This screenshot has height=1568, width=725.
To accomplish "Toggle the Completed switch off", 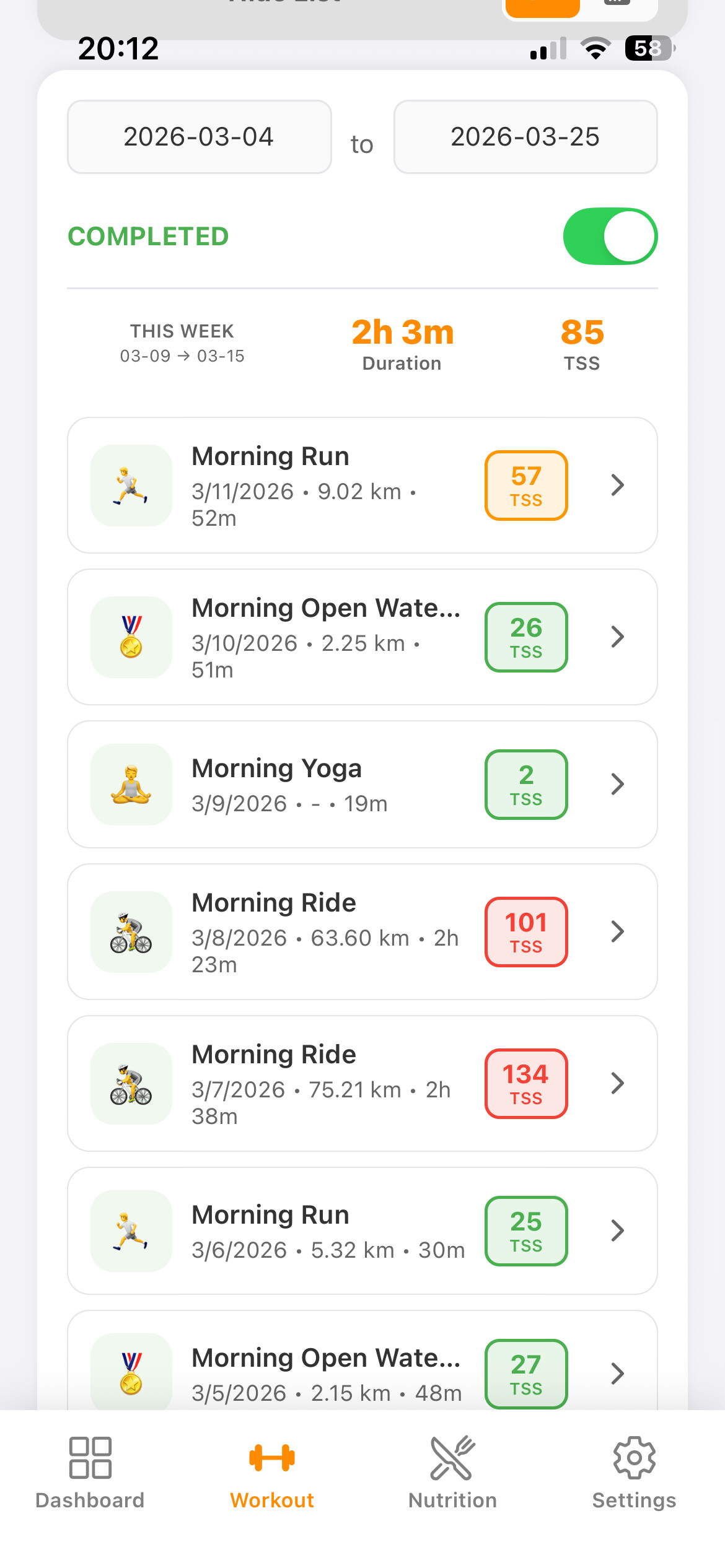I will click(610, 237).
